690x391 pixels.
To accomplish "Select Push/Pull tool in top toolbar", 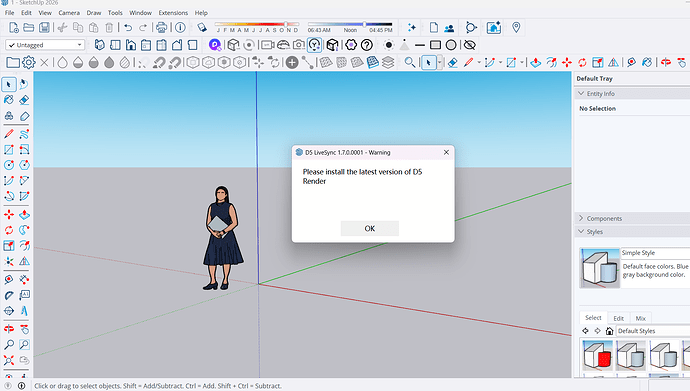I will 536,62.
